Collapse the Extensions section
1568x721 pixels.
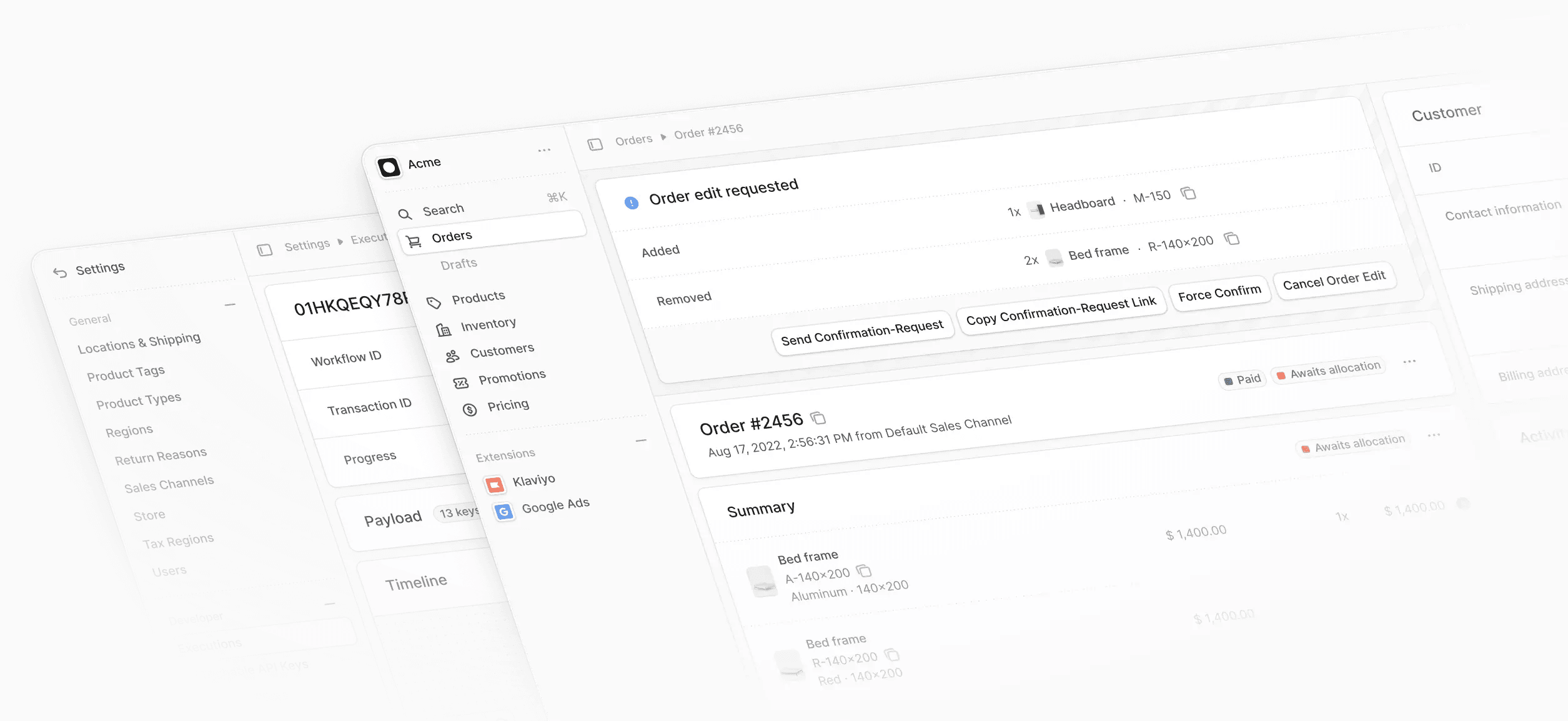pyautogui.click(x=641, y=440)
